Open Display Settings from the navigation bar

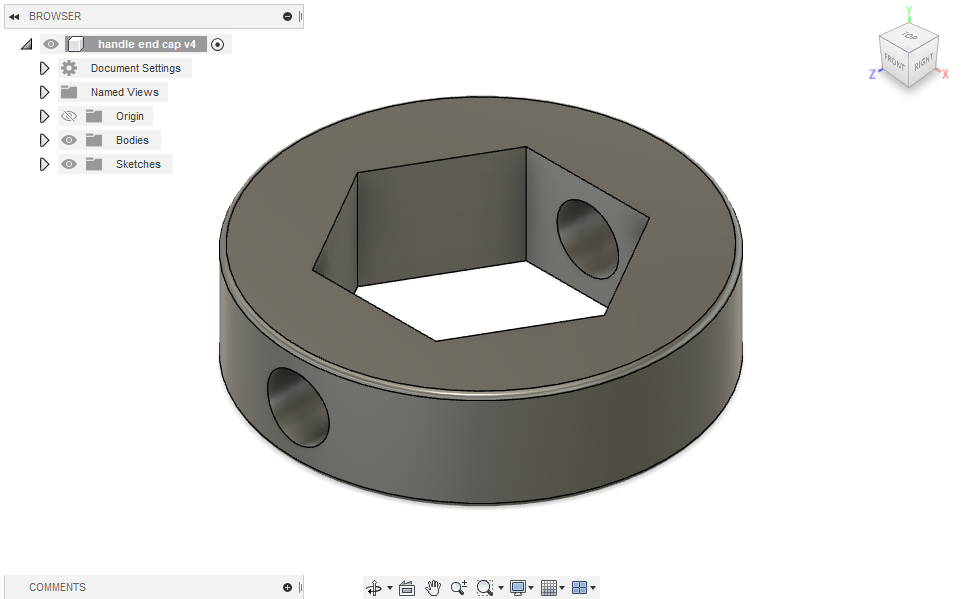click(516, 588)
